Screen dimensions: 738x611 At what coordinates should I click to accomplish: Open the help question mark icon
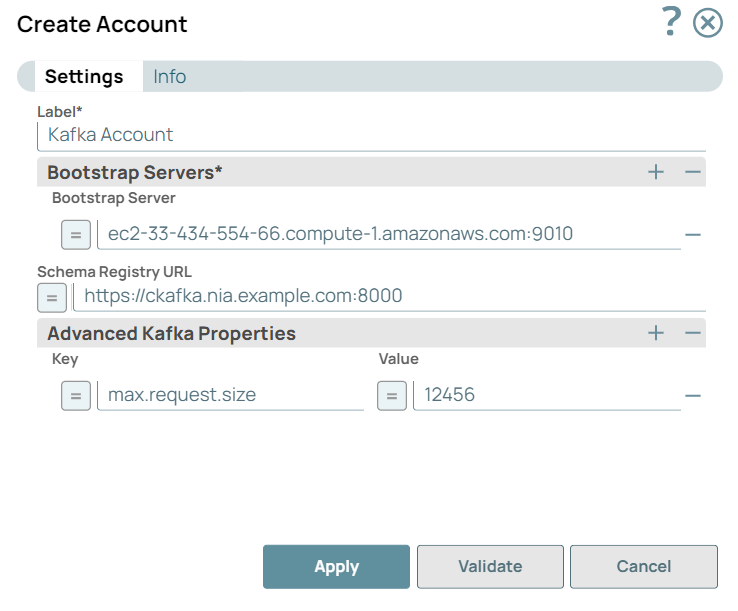(671, 22)
